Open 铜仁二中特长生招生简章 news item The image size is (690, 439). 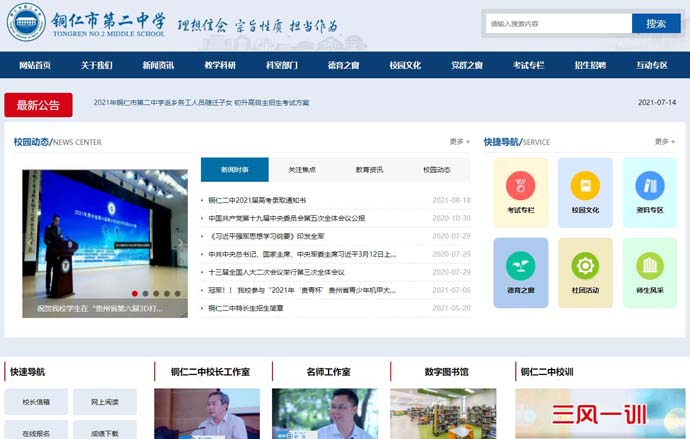[246, 308]
